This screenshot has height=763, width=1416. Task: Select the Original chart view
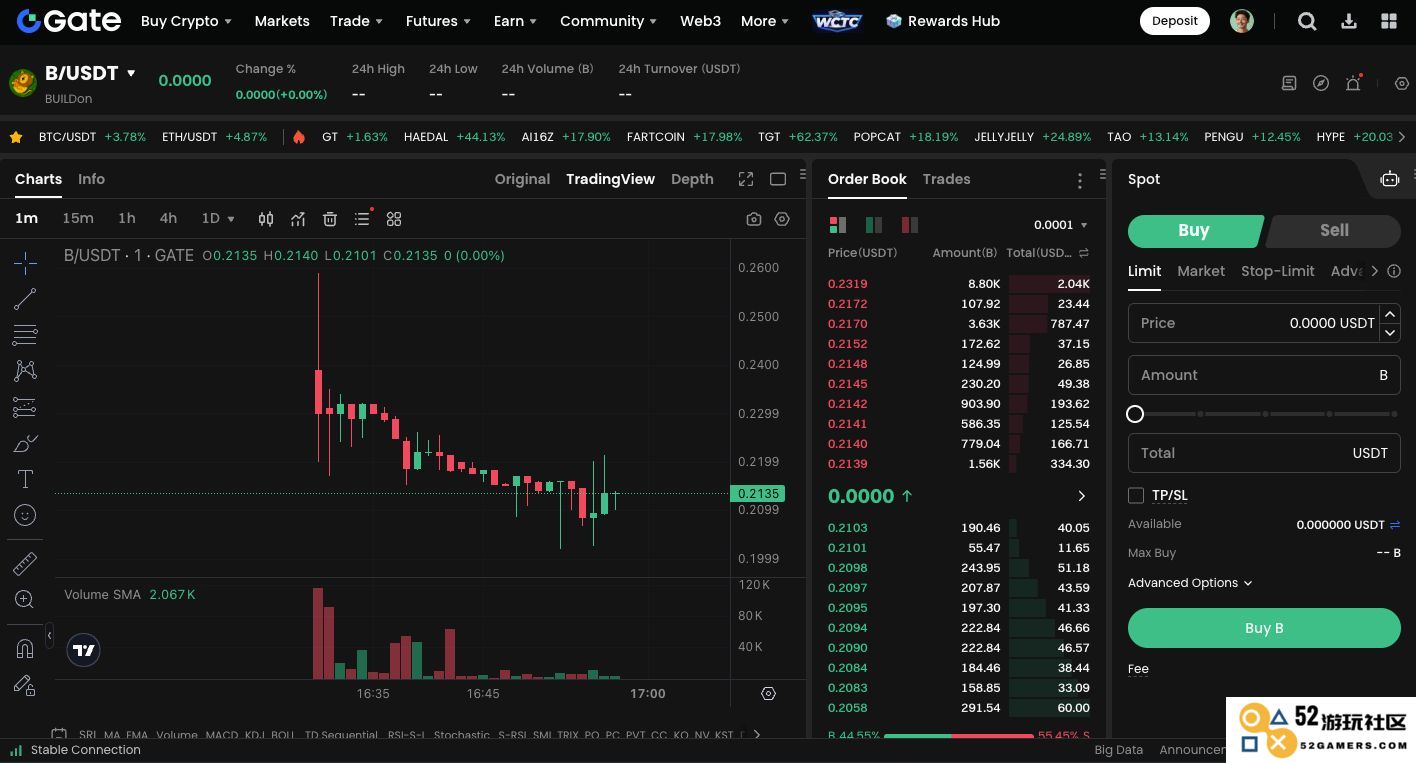(x=522, y=179)
